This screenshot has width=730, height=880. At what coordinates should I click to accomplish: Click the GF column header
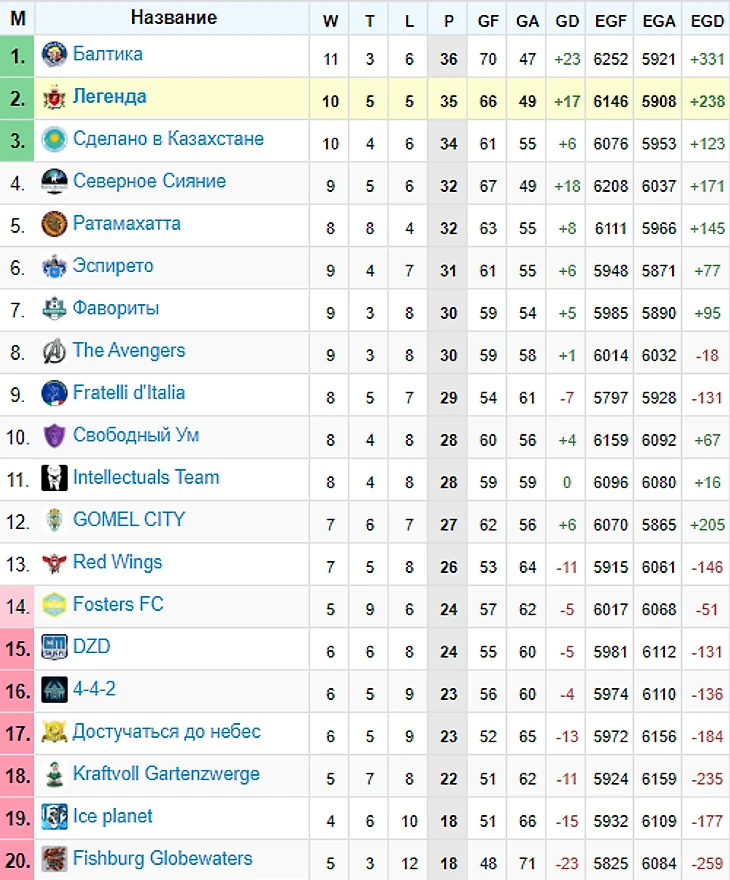[488, 19]
